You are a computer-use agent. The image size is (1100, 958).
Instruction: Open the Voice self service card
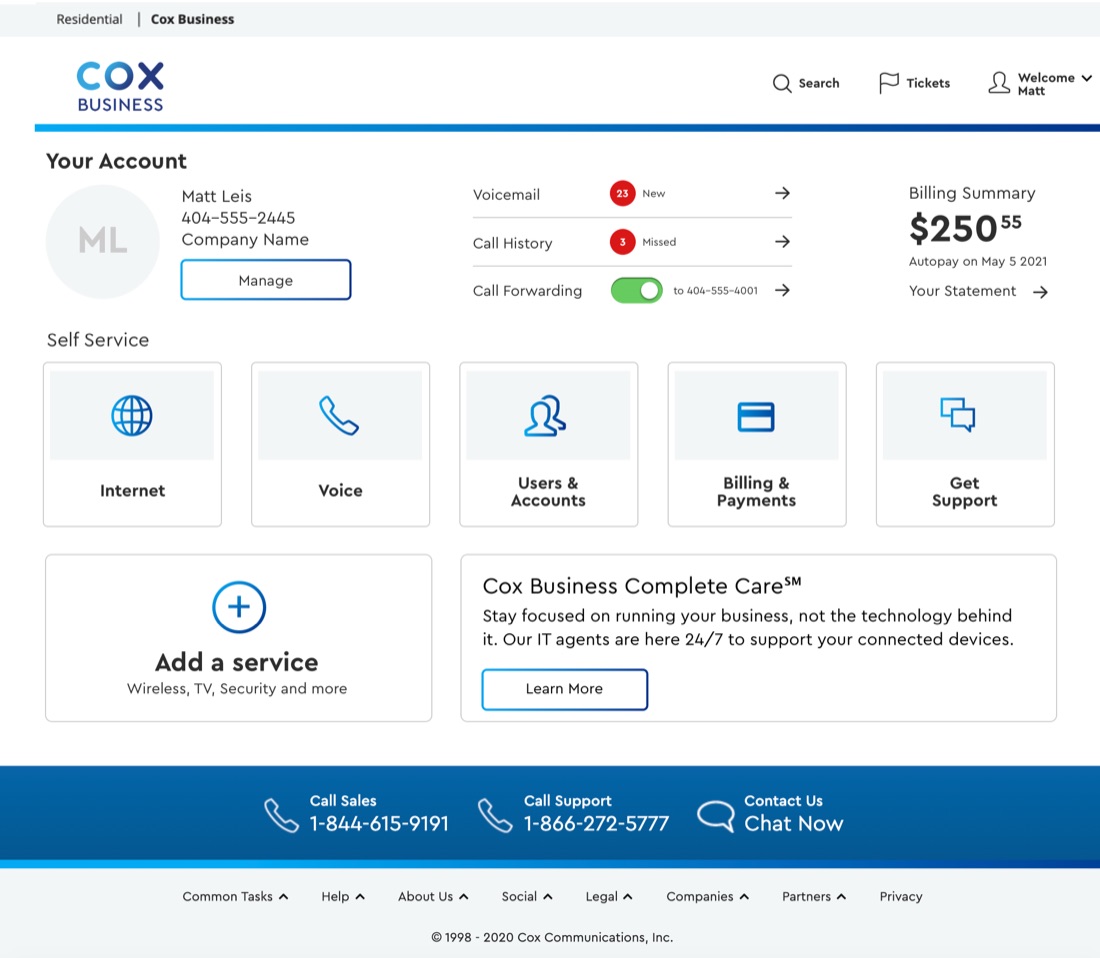tap(340, 445)
